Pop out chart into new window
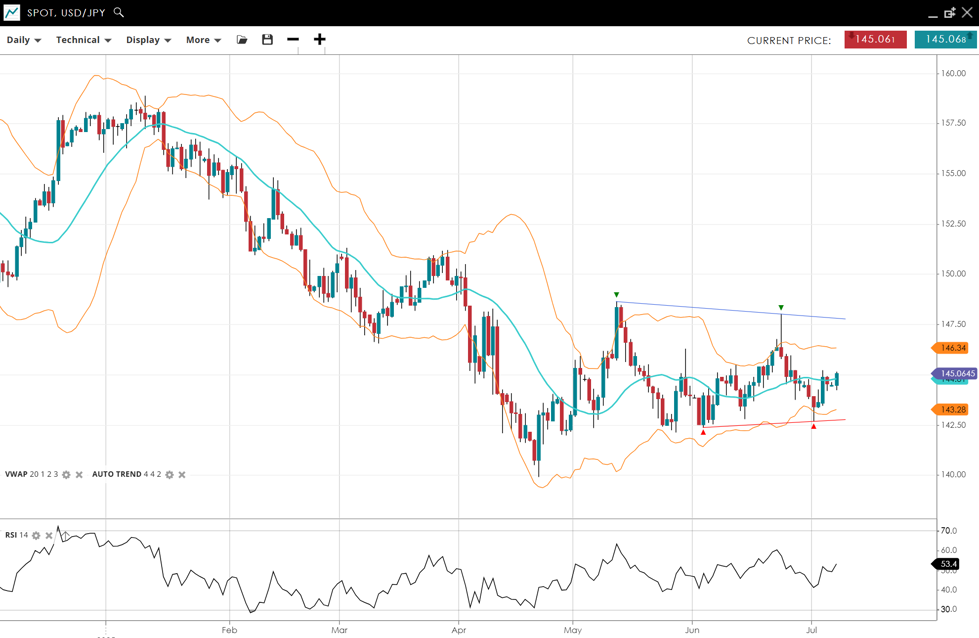979x638 pixels. coord(950,13)
